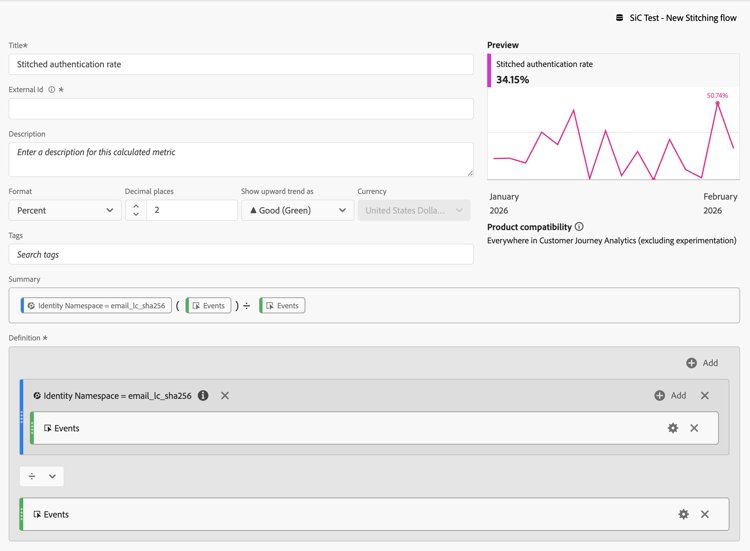This screenshot has width=750, height=551.
Task: Open gear settings for first Events metric
Action: click(673, 428)
